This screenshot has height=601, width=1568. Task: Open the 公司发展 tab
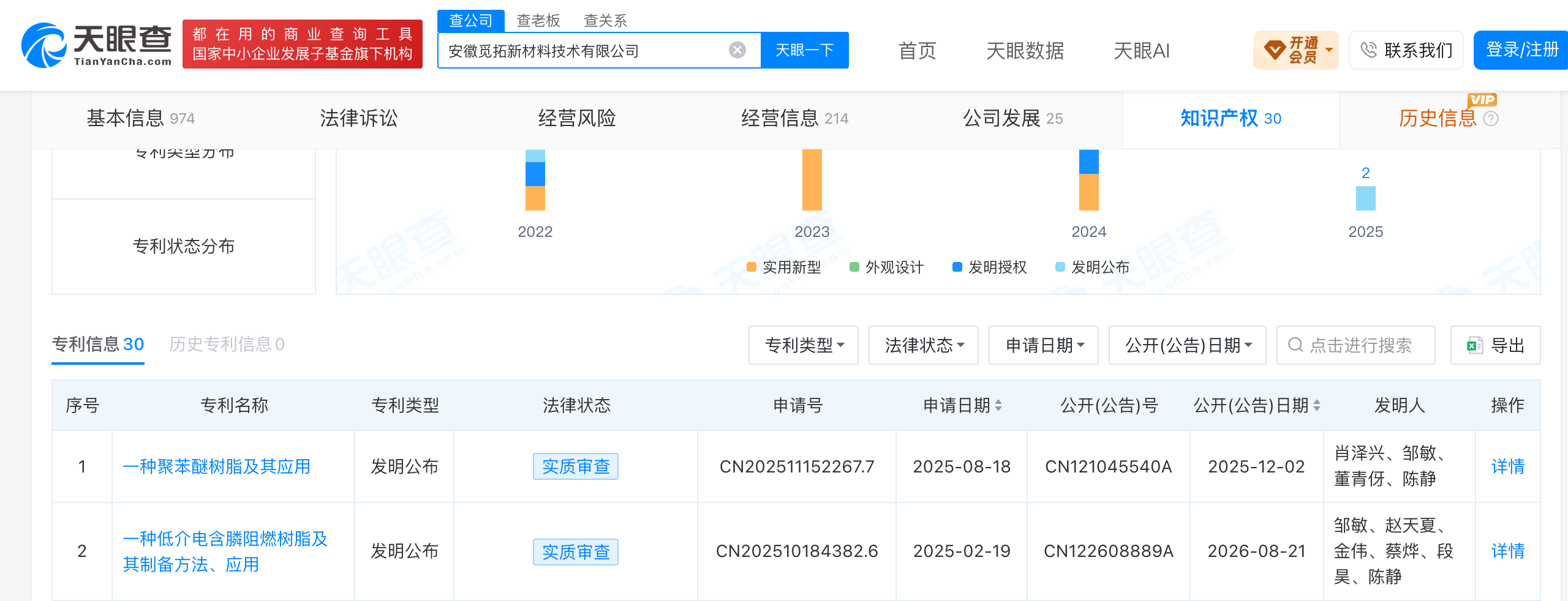1013,119
